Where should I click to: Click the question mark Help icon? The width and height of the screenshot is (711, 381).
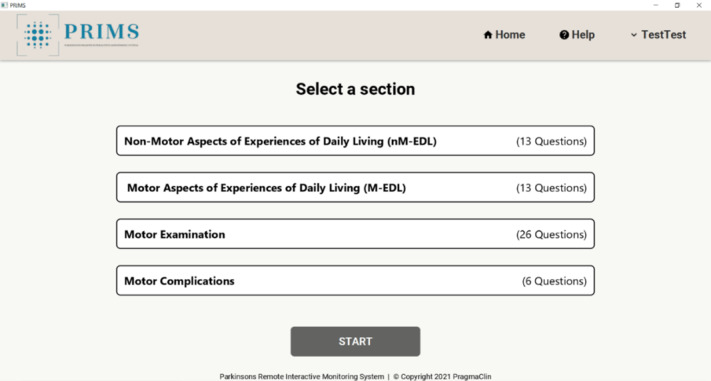coord(564,35)
